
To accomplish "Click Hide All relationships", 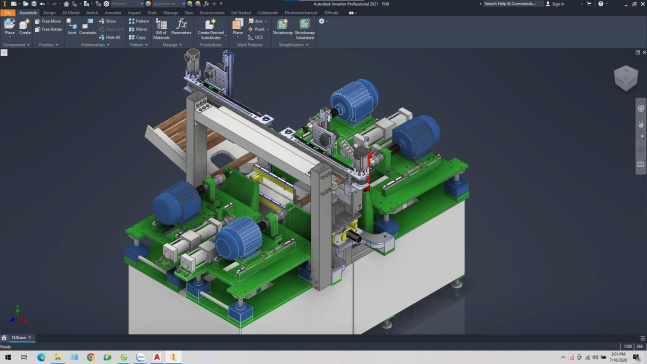I will [x=110, y=37].
